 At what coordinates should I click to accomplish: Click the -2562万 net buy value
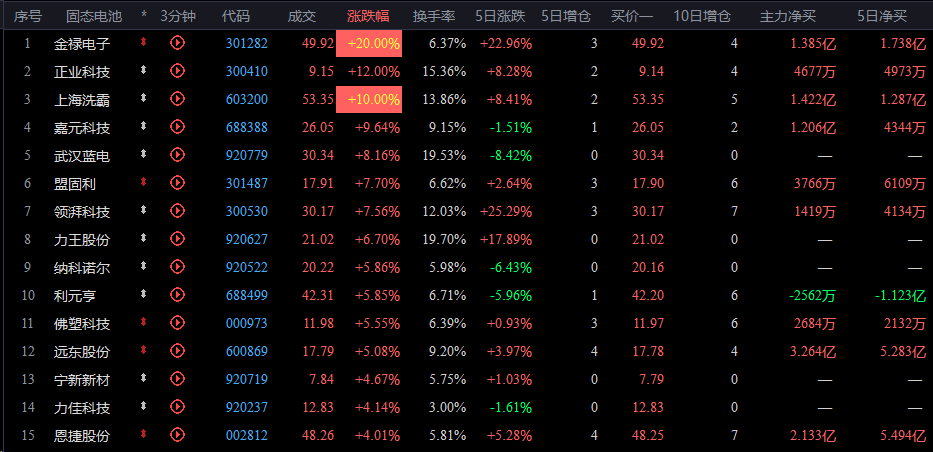pos(810,295)
